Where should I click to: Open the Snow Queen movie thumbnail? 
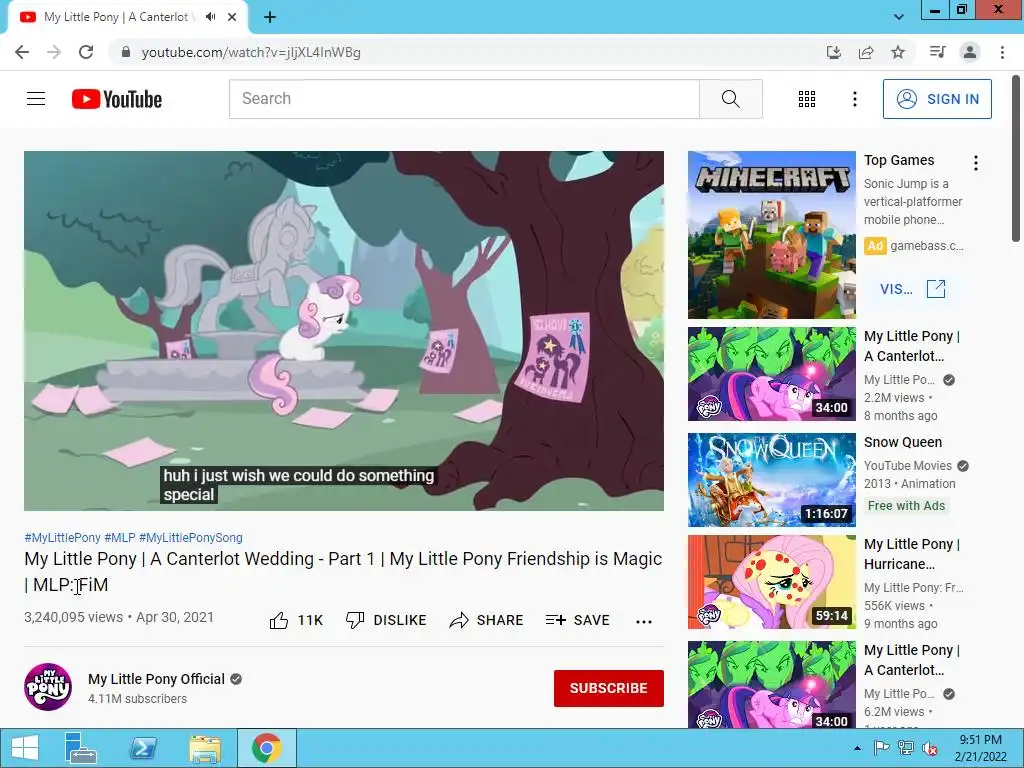[x=771, y=479]
